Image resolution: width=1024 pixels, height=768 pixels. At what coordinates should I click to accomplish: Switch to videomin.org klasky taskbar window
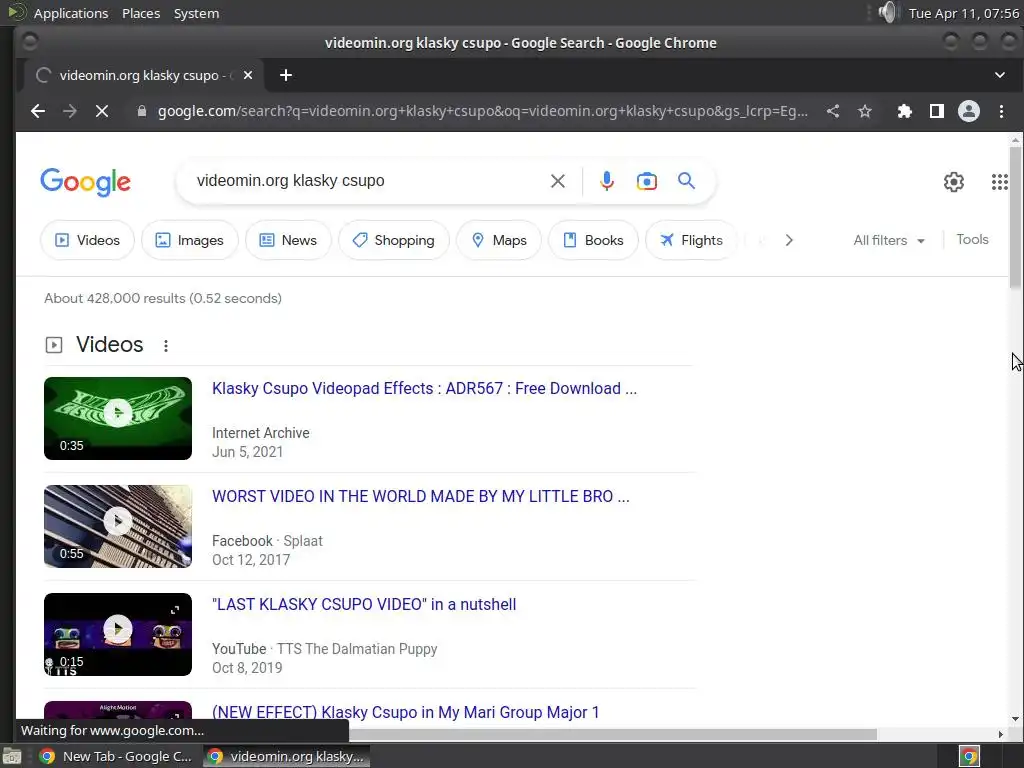point(286,756)
